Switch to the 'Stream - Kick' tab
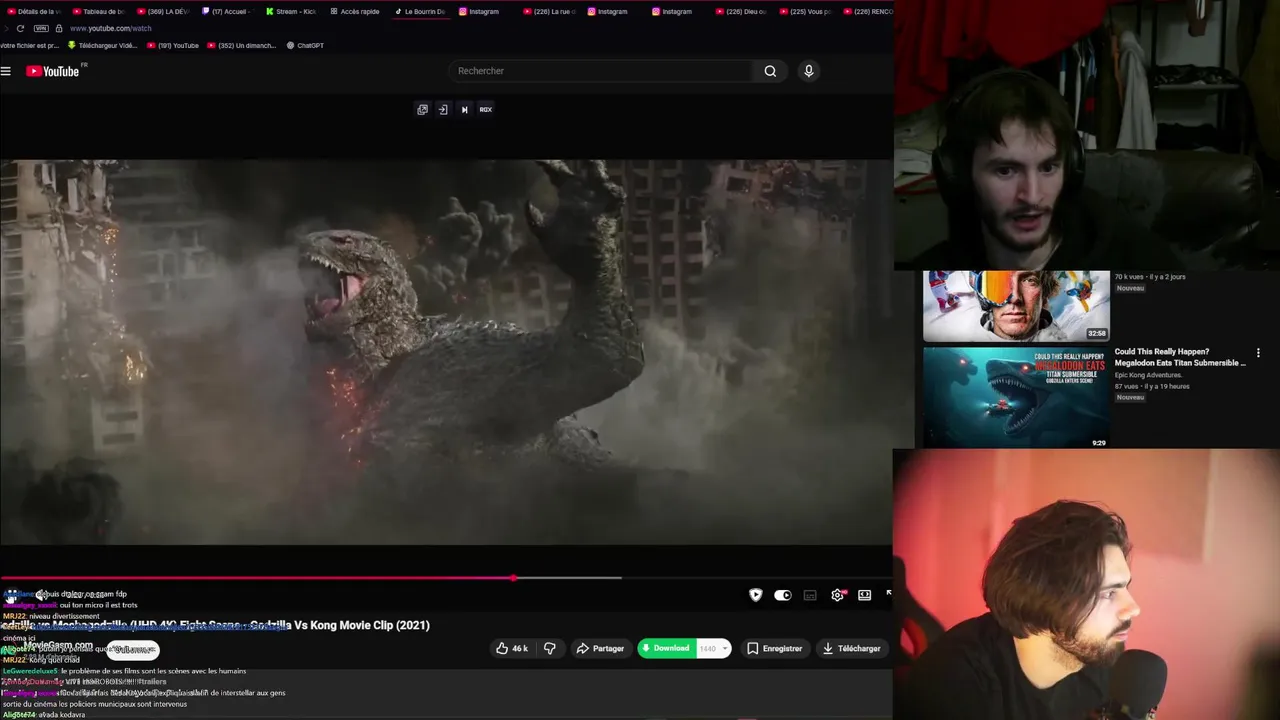Viewport: 1280px width, 720px height. 291,11
